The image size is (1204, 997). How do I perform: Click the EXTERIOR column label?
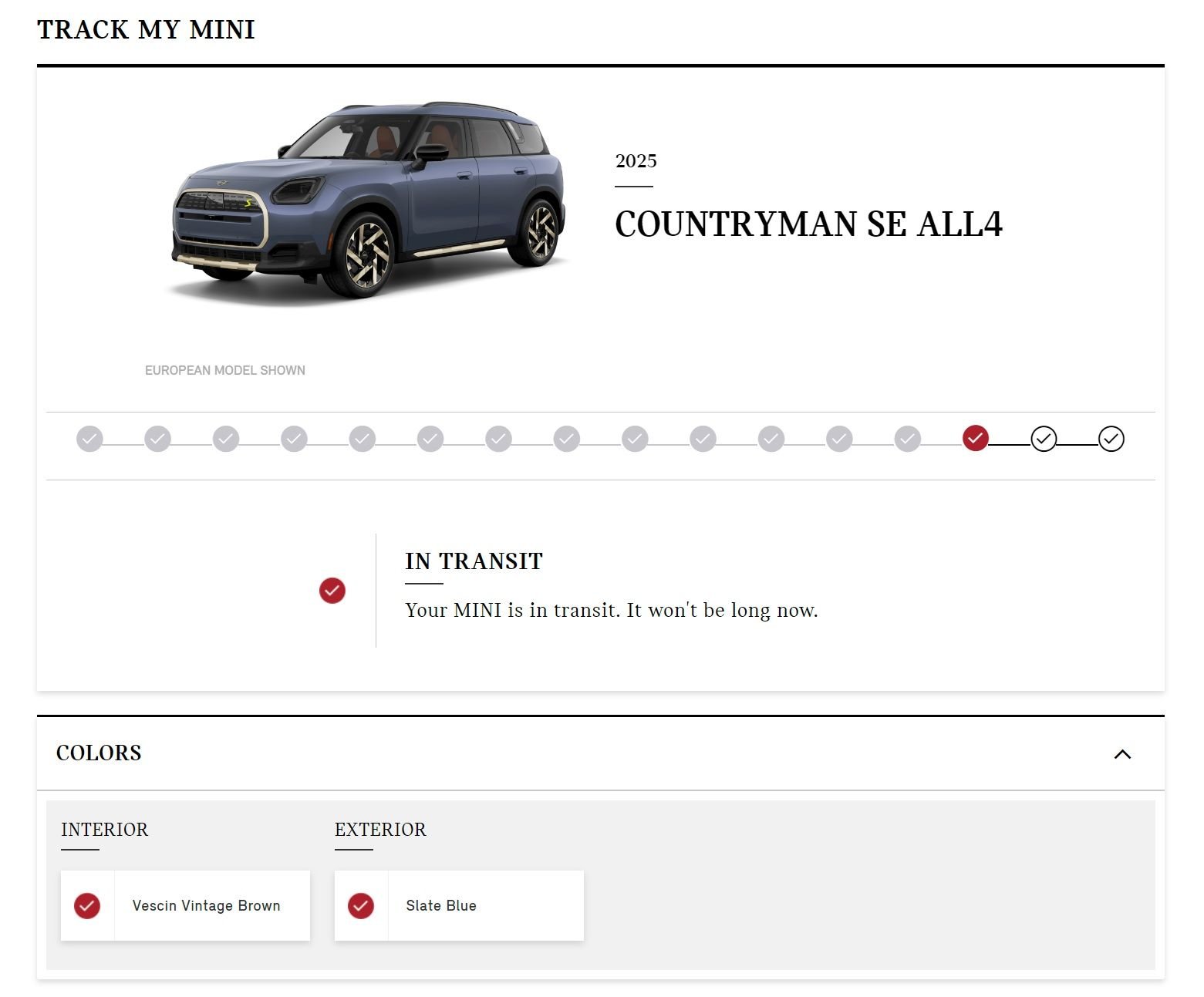(x=380, y=830)
